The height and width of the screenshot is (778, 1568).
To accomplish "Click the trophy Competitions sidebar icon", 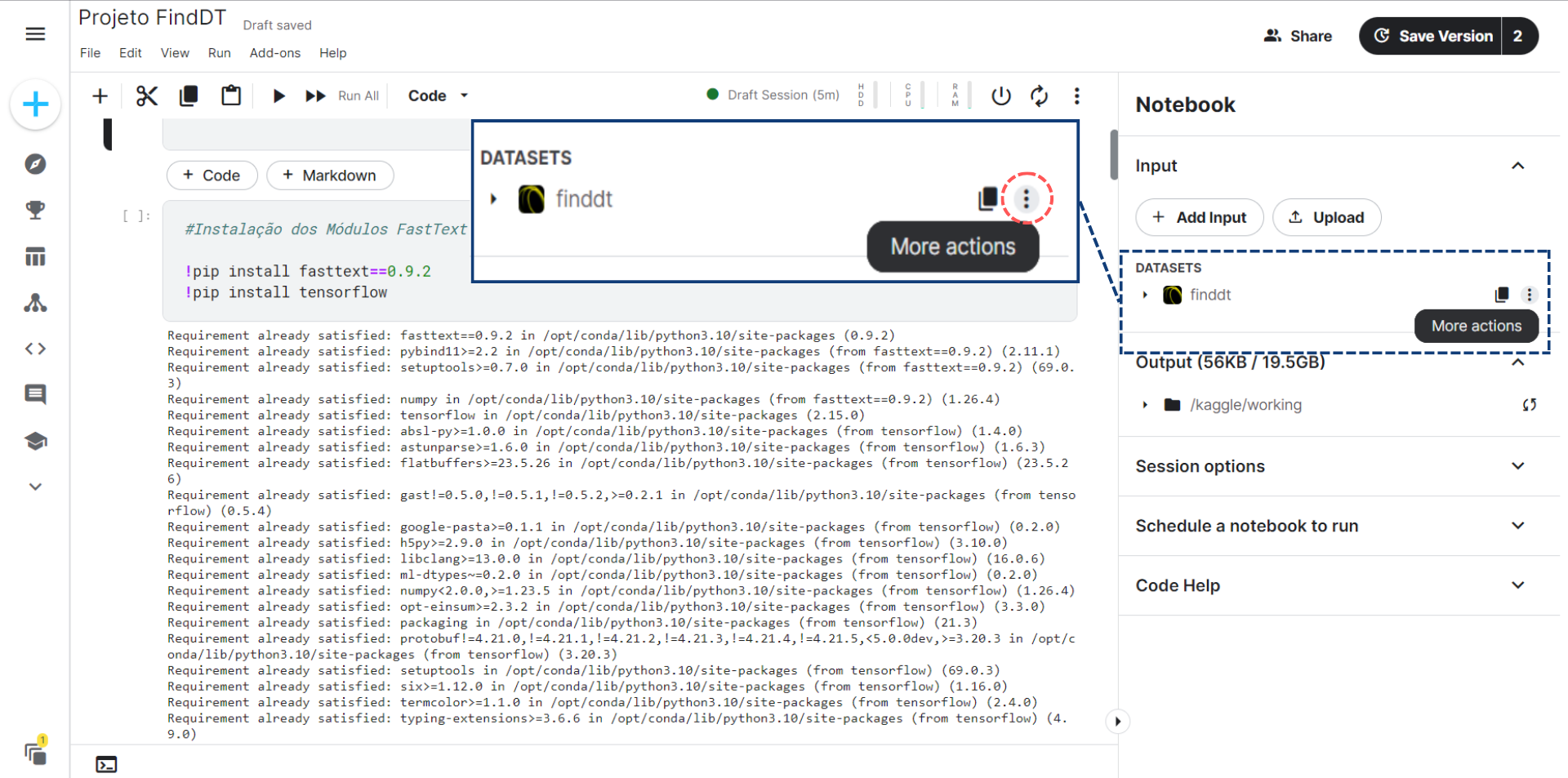I will point(35,211).
